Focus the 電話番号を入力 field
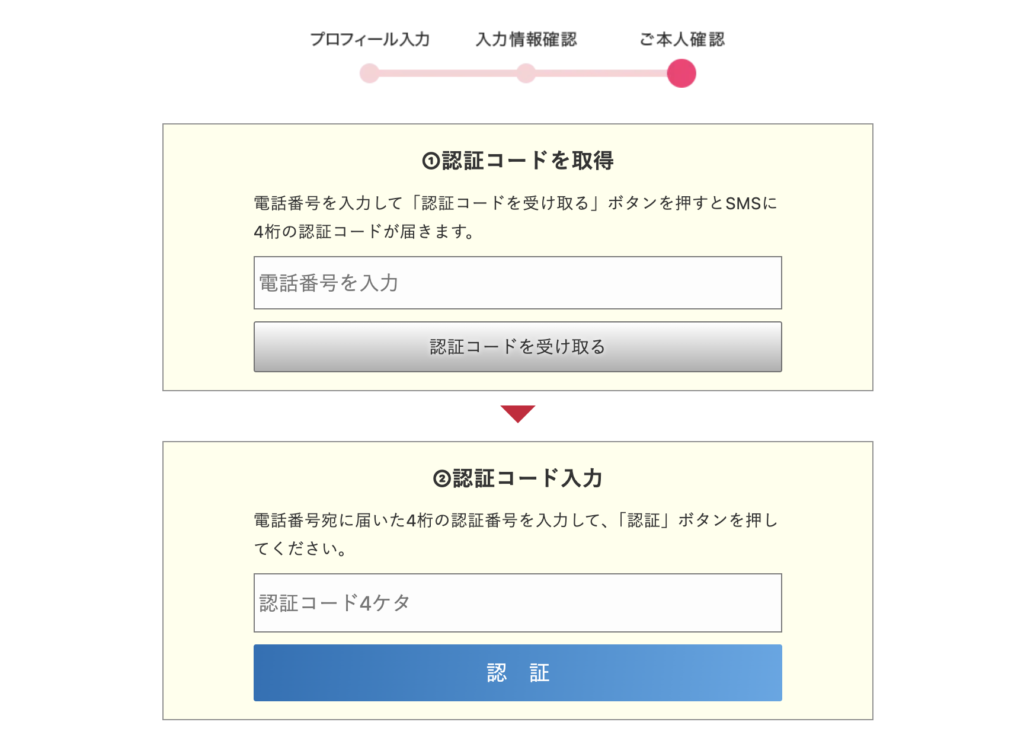 517,283
